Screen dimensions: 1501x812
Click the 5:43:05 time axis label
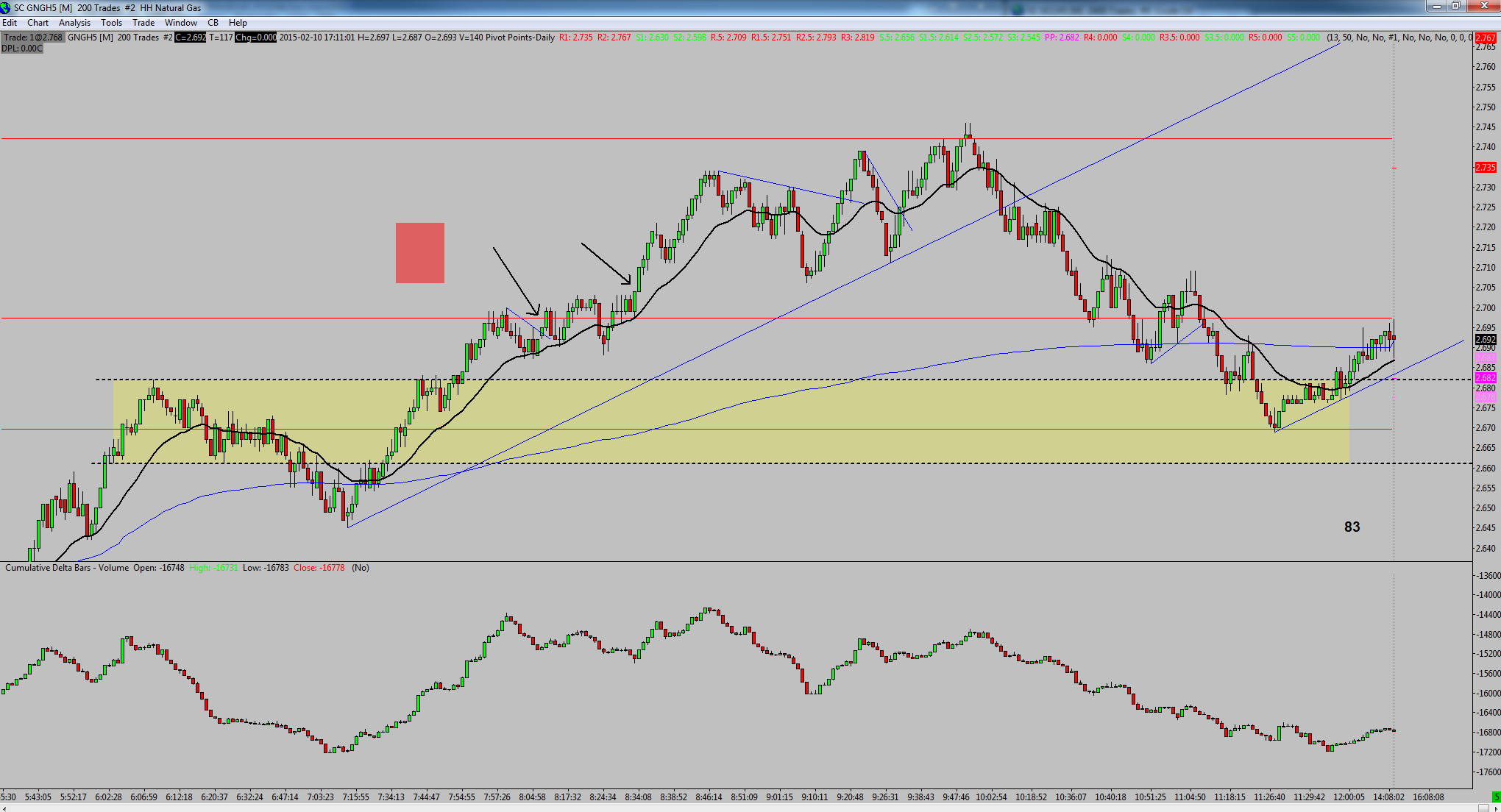click(38, 797)
